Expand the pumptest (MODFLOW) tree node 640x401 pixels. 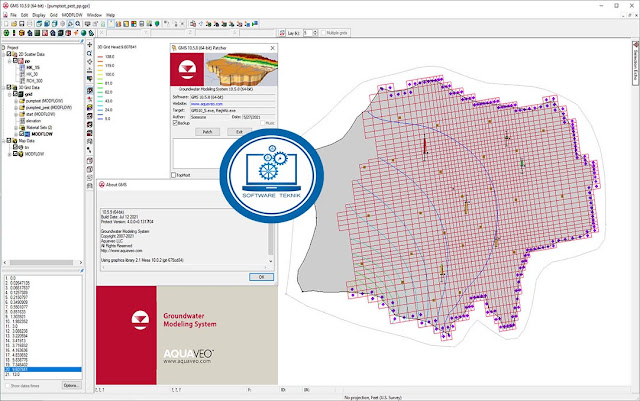(x=16, y=101)
